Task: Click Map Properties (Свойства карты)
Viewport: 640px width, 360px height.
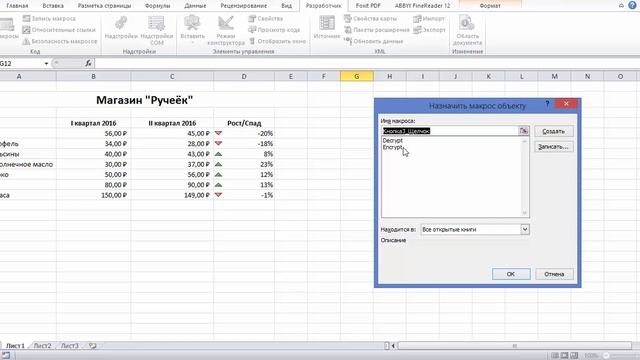Action: click(370, 18)
